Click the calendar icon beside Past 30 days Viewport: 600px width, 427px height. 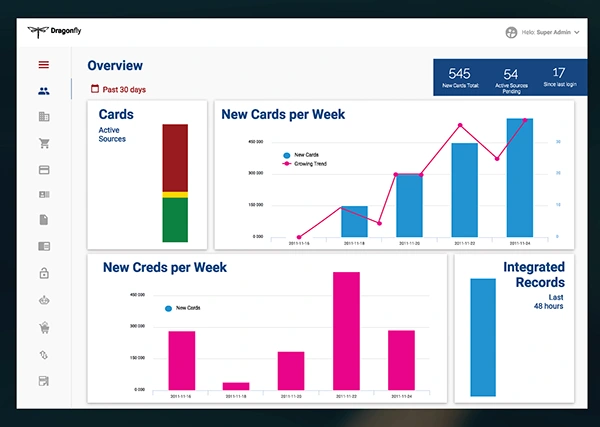click(x=95, y=89)
